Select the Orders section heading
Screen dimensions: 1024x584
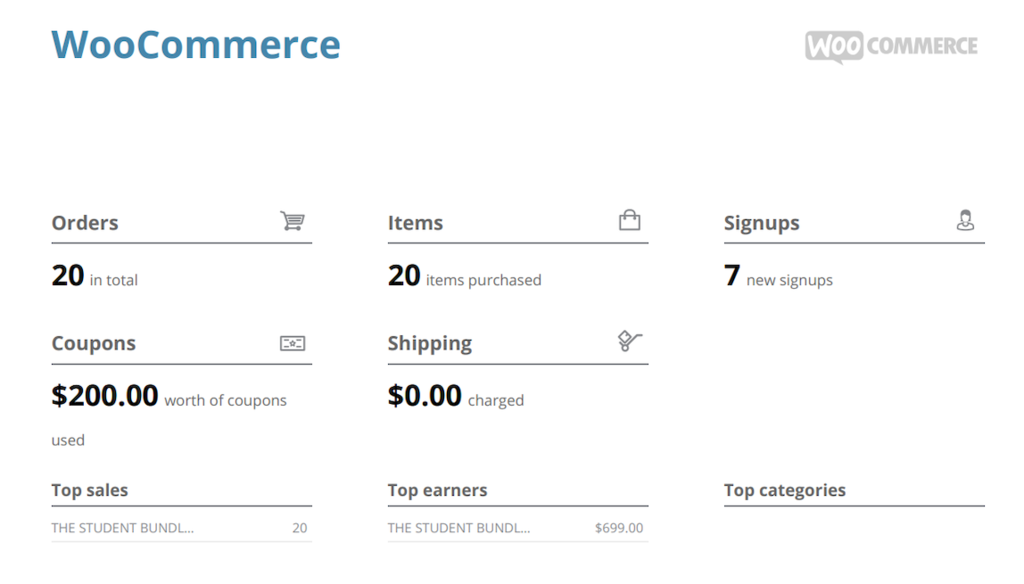pyautogui.click(x=85, y=223)
